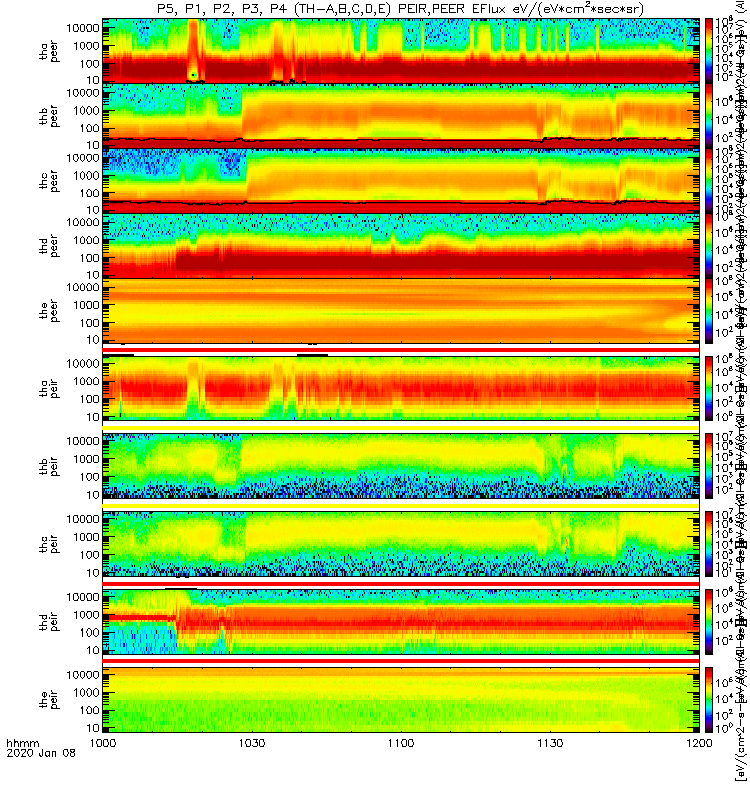Select the 'thd peir' panel label
The height and width of the screenshot is (800, 750).
point(49,621)
